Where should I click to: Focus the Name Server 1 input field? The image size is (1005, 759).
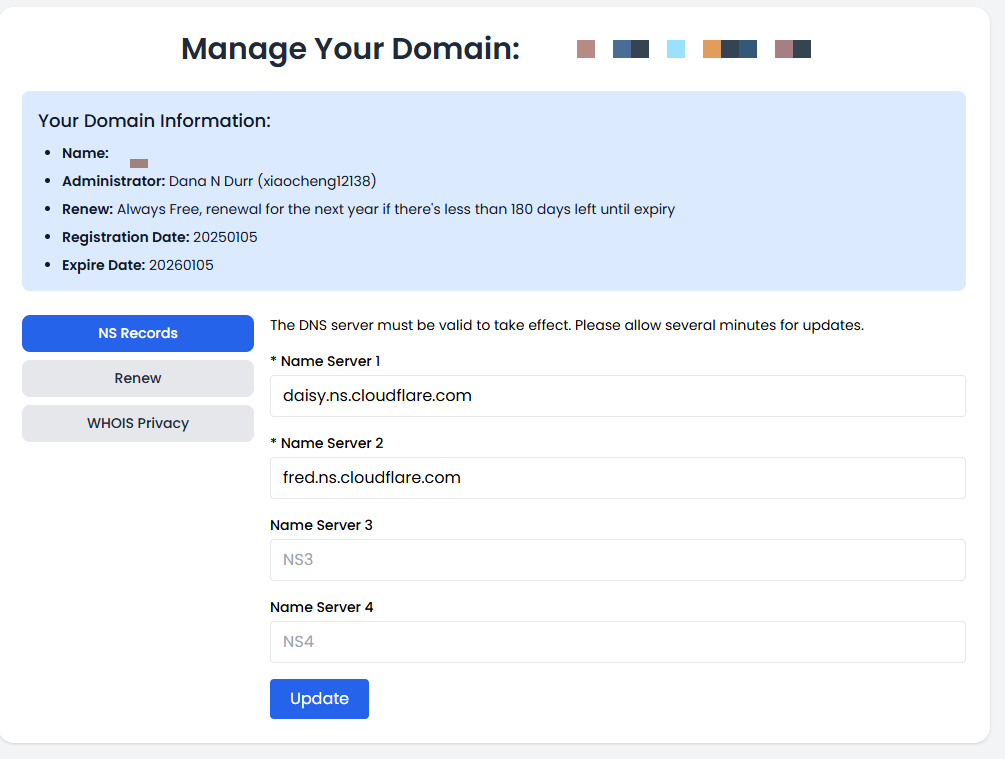click(617, 396)
